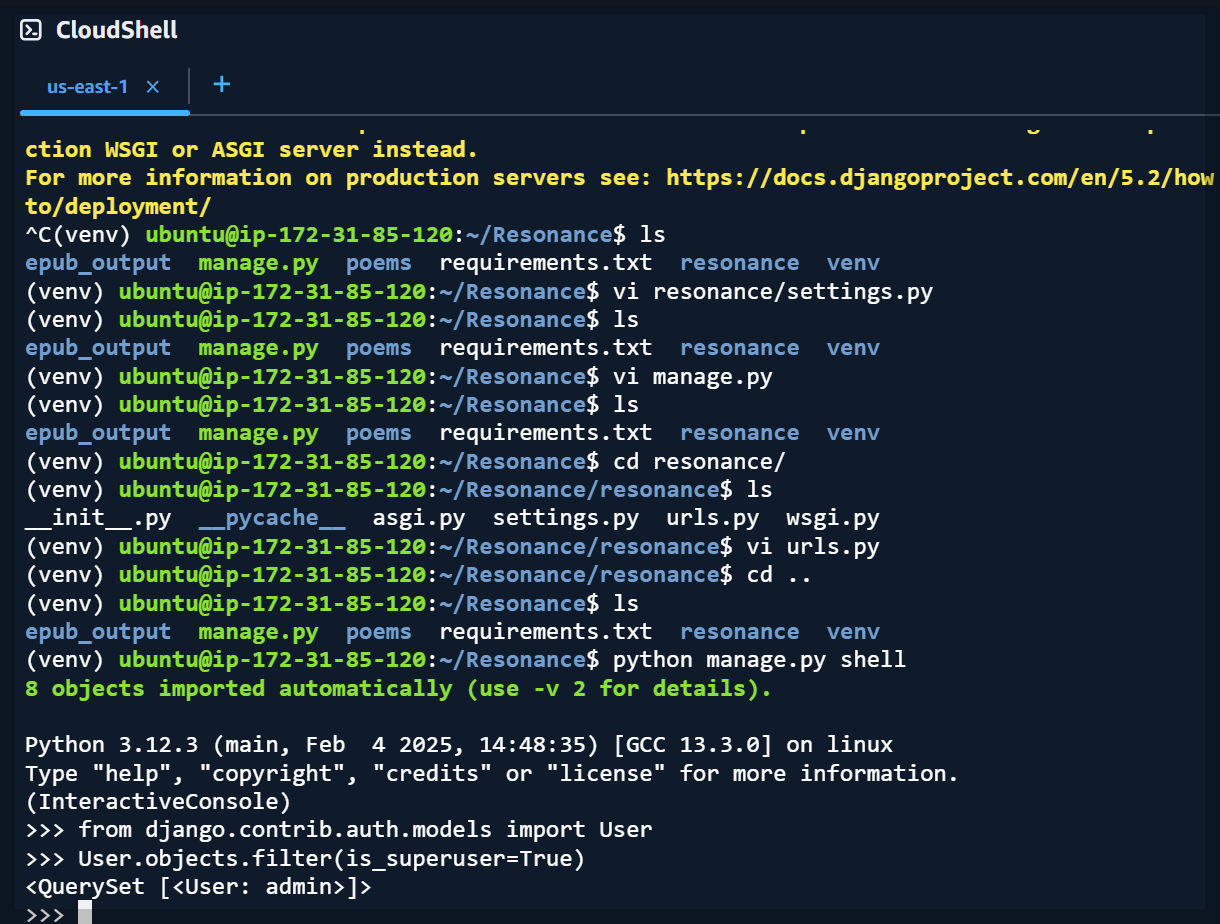The image size is (1220, 924).
Task: Click the CloudShell title text
Action: pyautogui.click(x=117, y=30)
